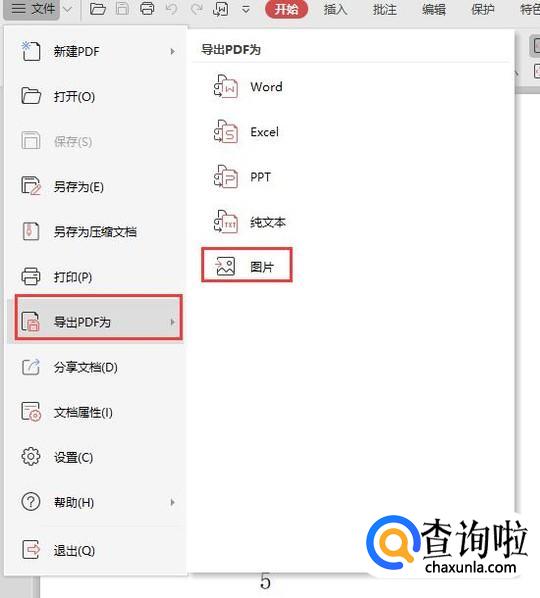Click the PDF to Word convert toolbar icon
This screenshot has width=540, height=598.
(x=221, y=9)
